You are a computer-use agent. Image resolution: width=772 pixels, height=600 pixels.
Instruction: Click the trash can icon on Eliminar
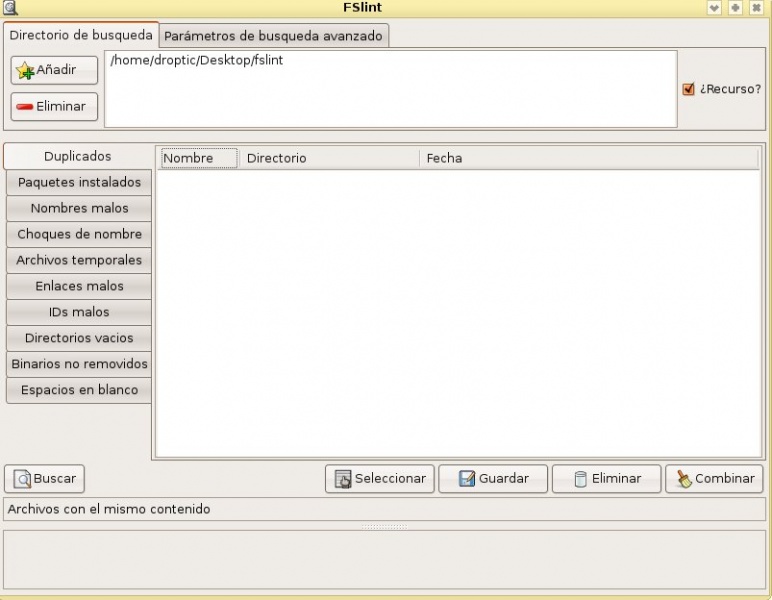(580, 479)
